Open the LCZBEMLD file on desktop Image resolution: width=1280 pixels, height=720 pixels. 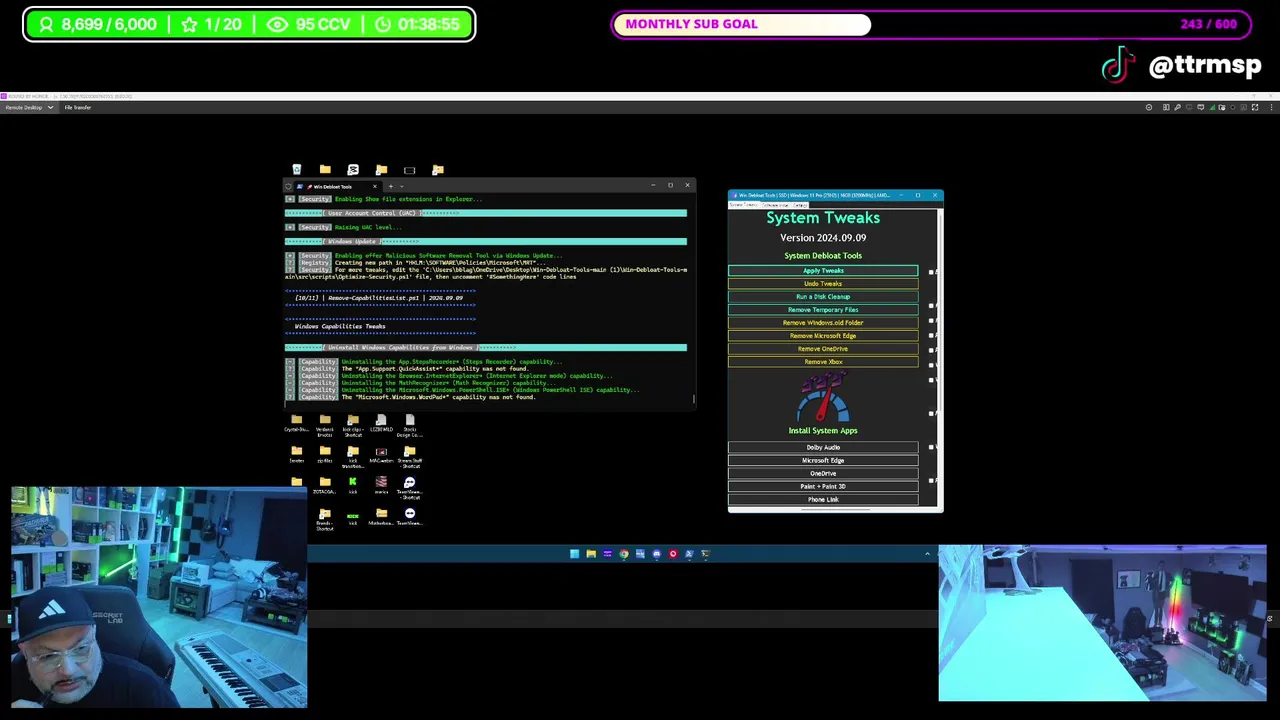coord(381,424)
